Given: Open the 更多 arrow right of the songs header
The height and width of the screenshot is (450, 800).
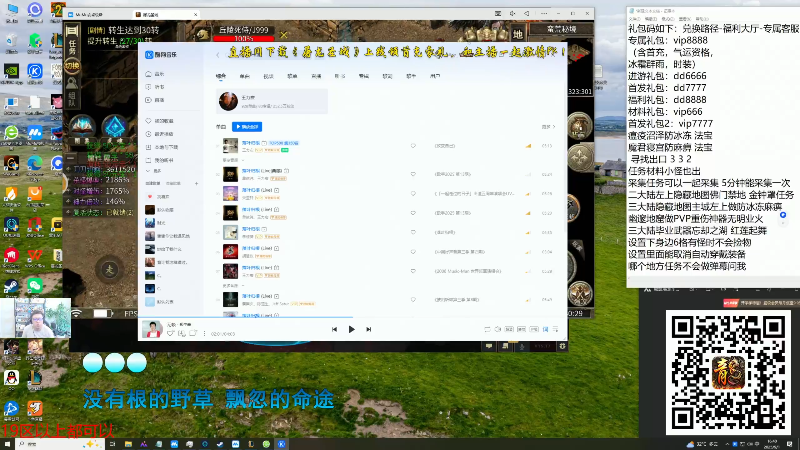Looking at the screenshot, I should [x=548, y=127].
